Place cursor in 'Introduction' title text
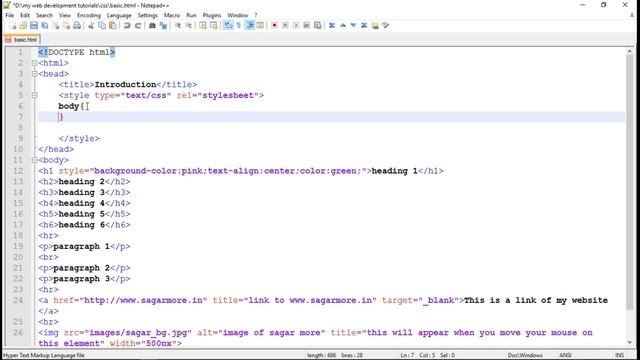 pos(125,84)
